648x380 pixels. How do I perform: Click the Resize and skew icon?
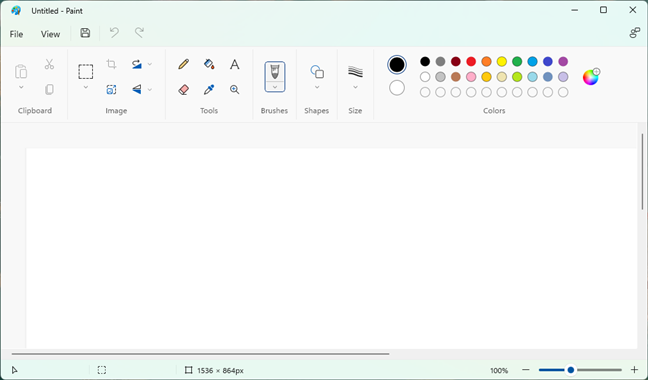[x=111, y=89]
